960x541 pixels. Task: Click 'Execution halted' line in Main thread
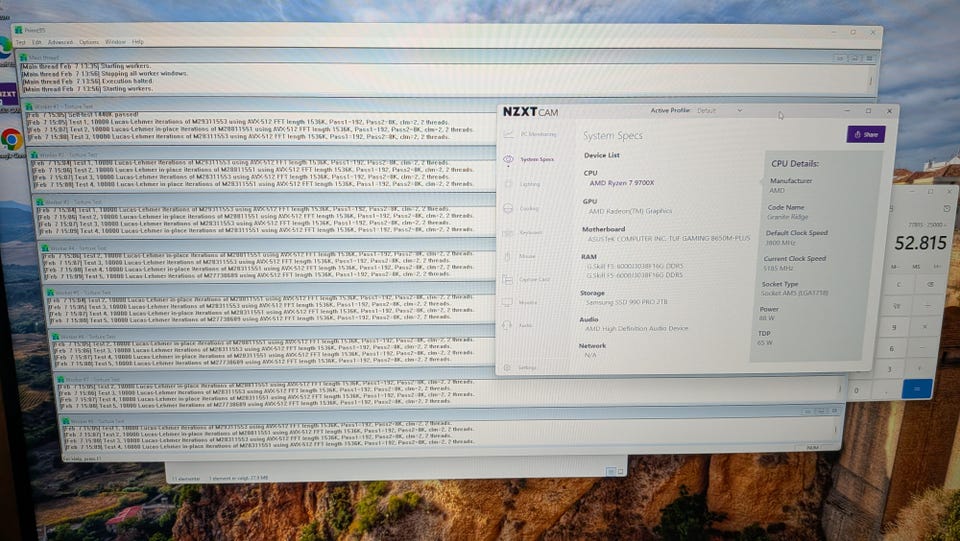point(86,81)
